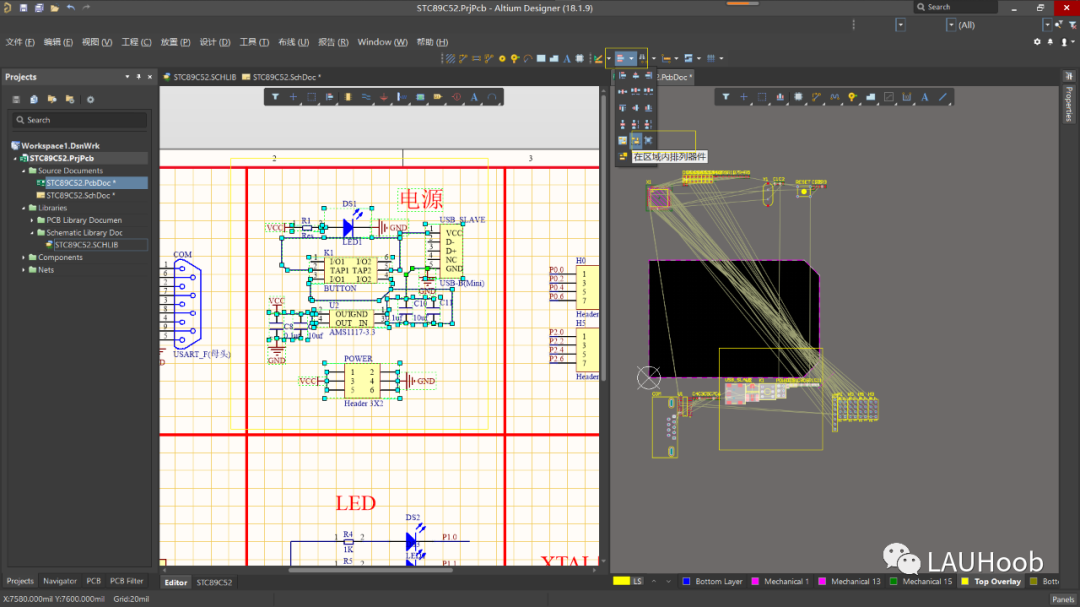The width and height of the screenshot is (1080, 607).
Task: Click the align top icon in alignment palette
Action: tap(623, 107)
